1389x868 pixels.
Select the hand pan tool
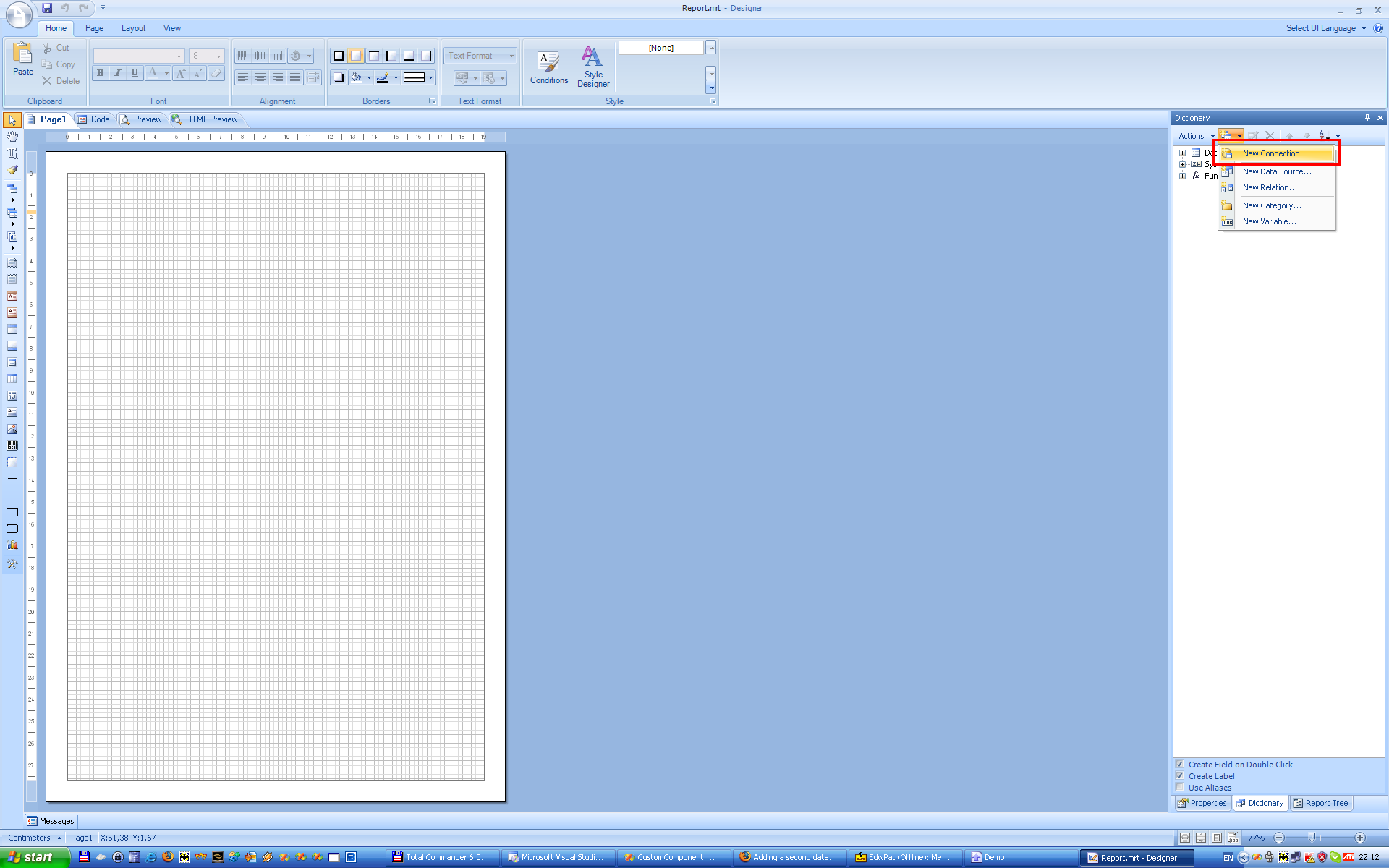12,137
